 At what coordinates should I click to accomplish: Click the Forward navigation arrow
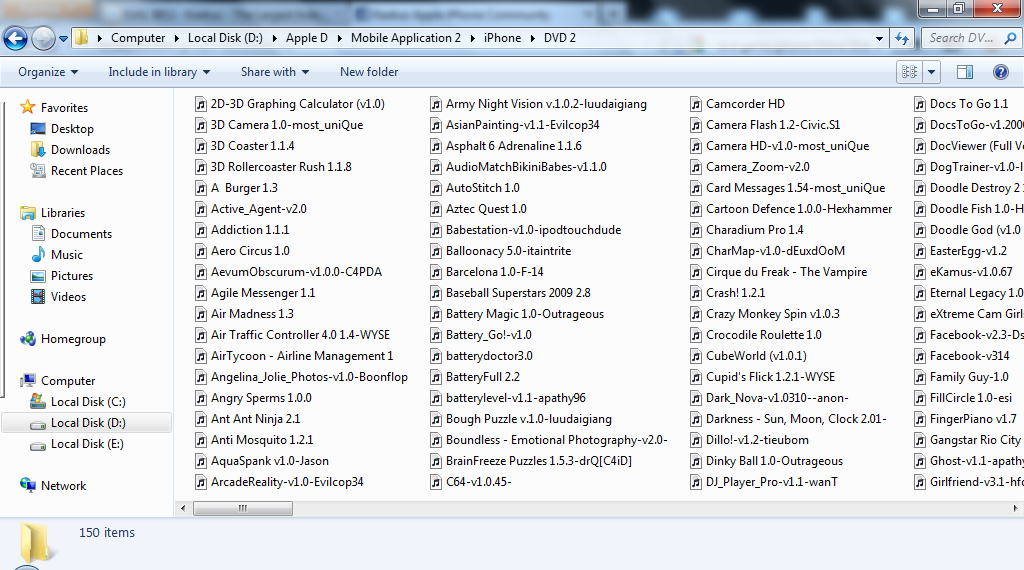[x=43, y=39]
